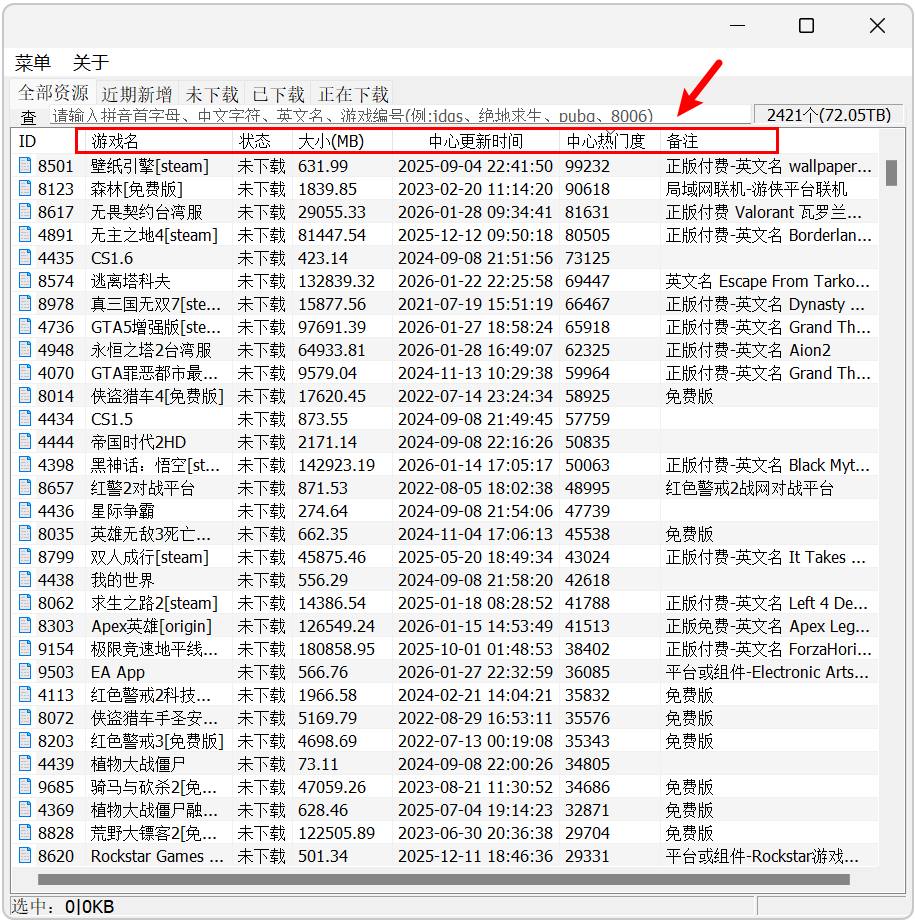The height and width of the screenshot is (923, 915).
Task: Click the vertical scrollbar thumb
Action: click(891, 173)
